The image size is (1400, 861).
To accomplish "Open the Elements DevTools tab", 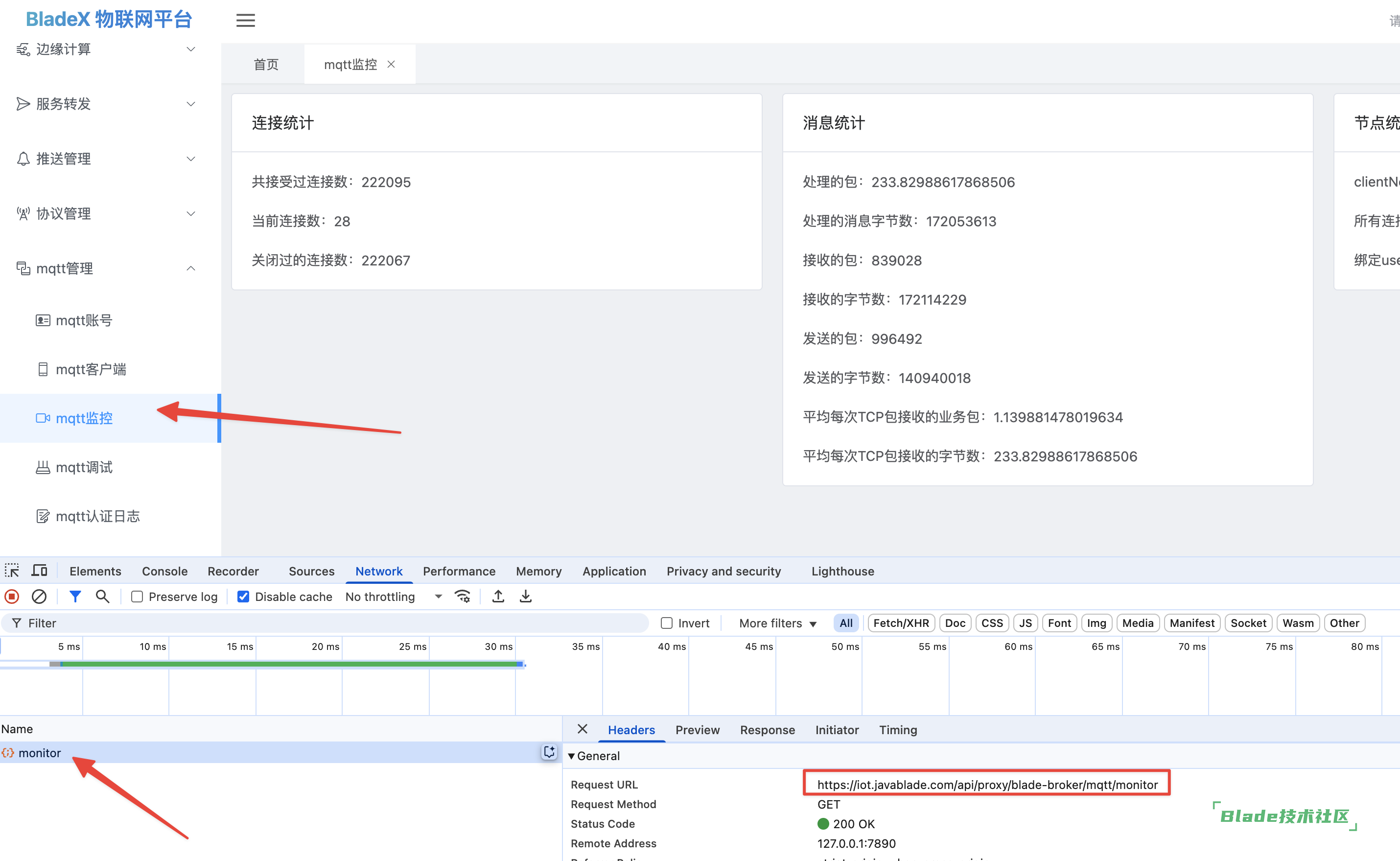I will [95, 571].
